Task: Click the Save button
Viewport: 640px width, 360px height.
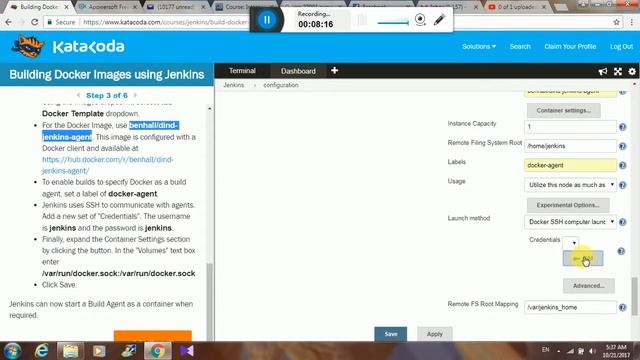Action: point(391,334)
